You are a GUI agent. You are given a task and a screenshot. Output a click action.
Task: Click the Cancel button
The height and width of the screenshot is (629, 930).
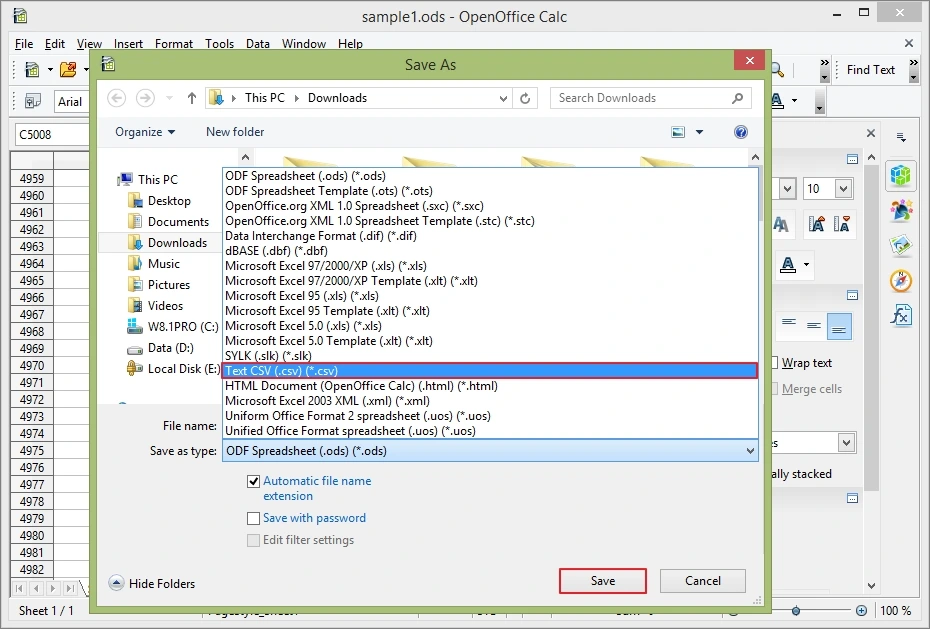703,581
